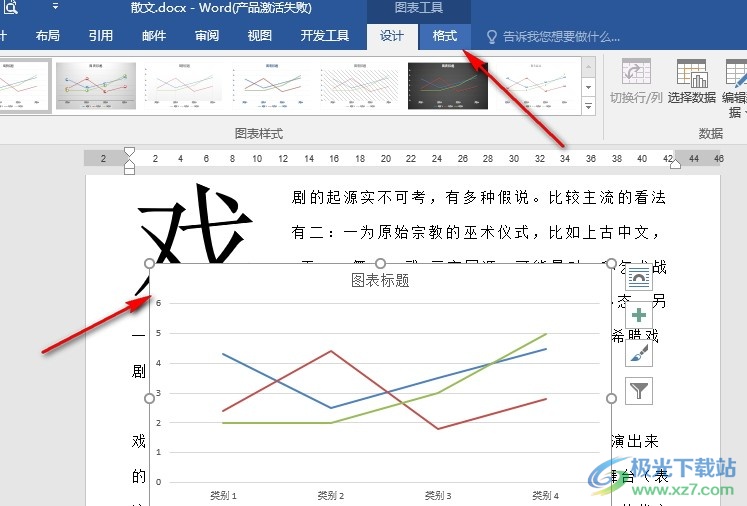Apply the dark black background chart style
This screenshot has width=747, height=506.
(448, 86)
